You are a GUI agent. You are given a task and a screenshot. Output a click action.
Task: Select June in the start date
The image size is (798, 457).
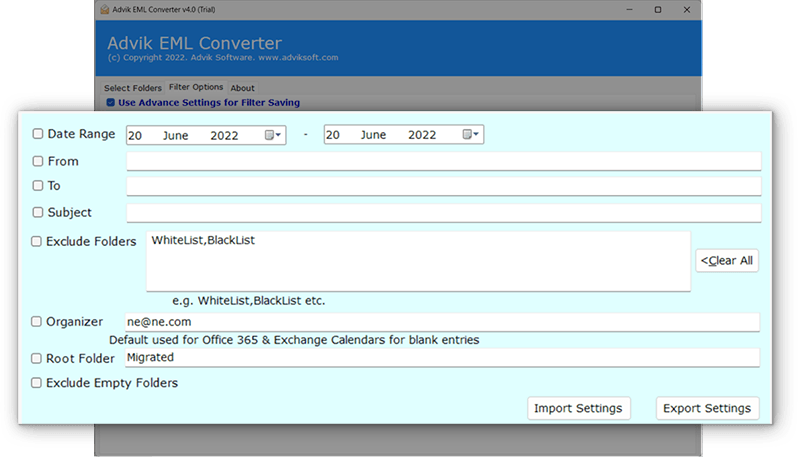(176, 135)
